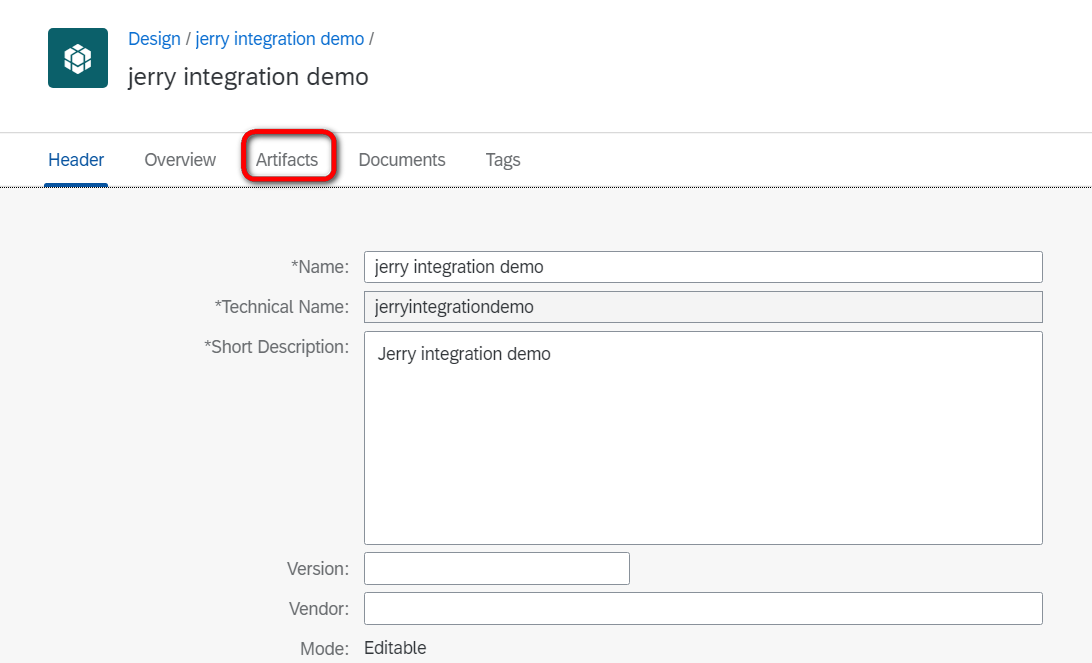This screenshot has height=663, width=1092.
Task: Click the Technical Name read-only field
Action: click(x=702, y=307)
